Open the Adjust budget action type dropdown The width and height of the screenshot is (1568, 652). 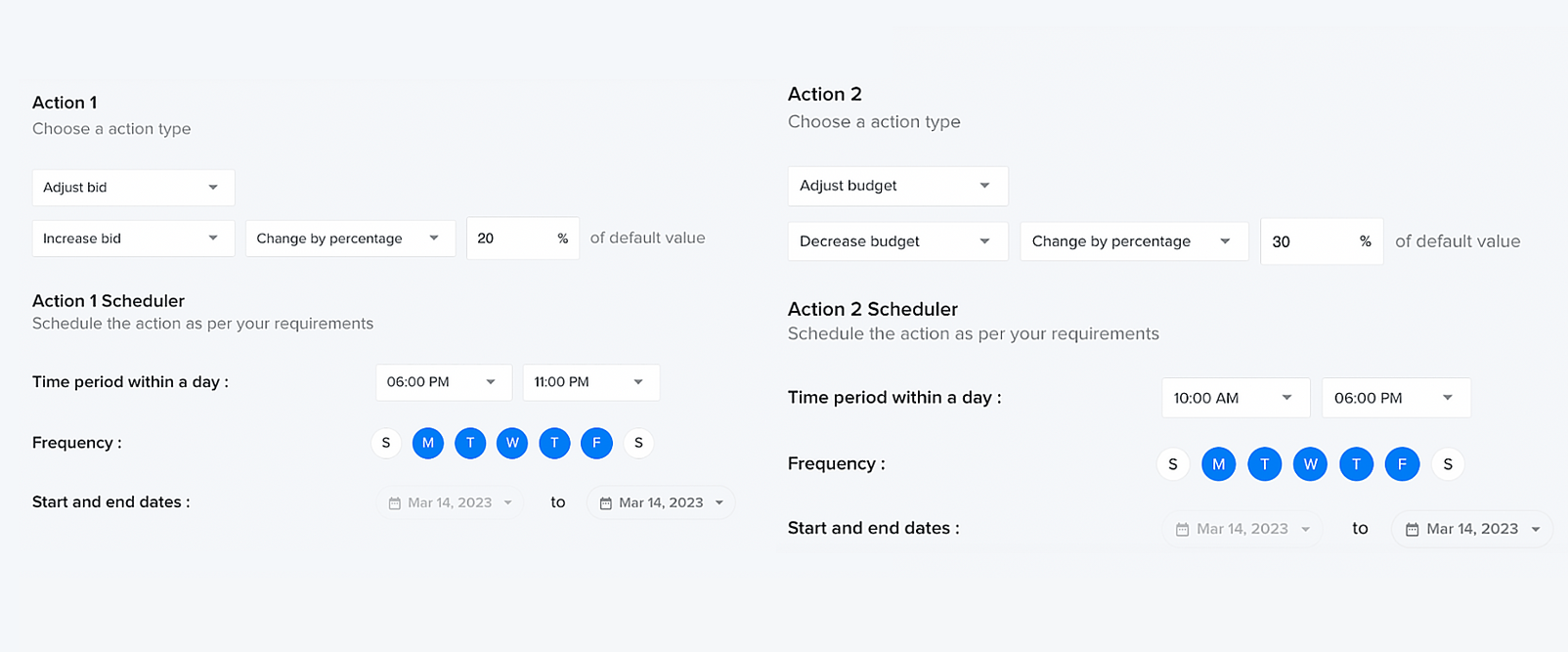pyautogui.click(x=898, y=186)
